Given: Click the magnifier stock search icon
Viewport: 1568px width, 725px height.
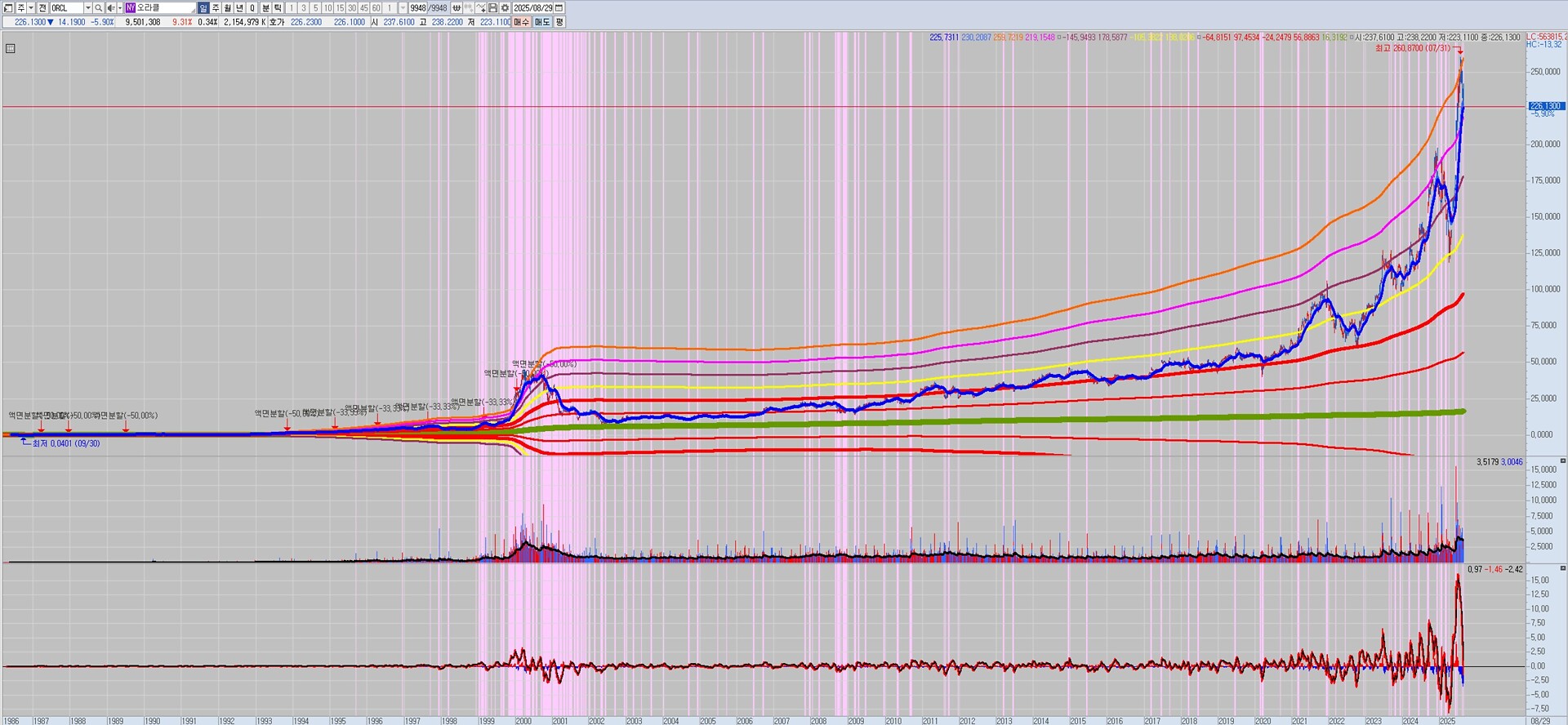Looking at the screenshot, I should click(x=99, y=8).
